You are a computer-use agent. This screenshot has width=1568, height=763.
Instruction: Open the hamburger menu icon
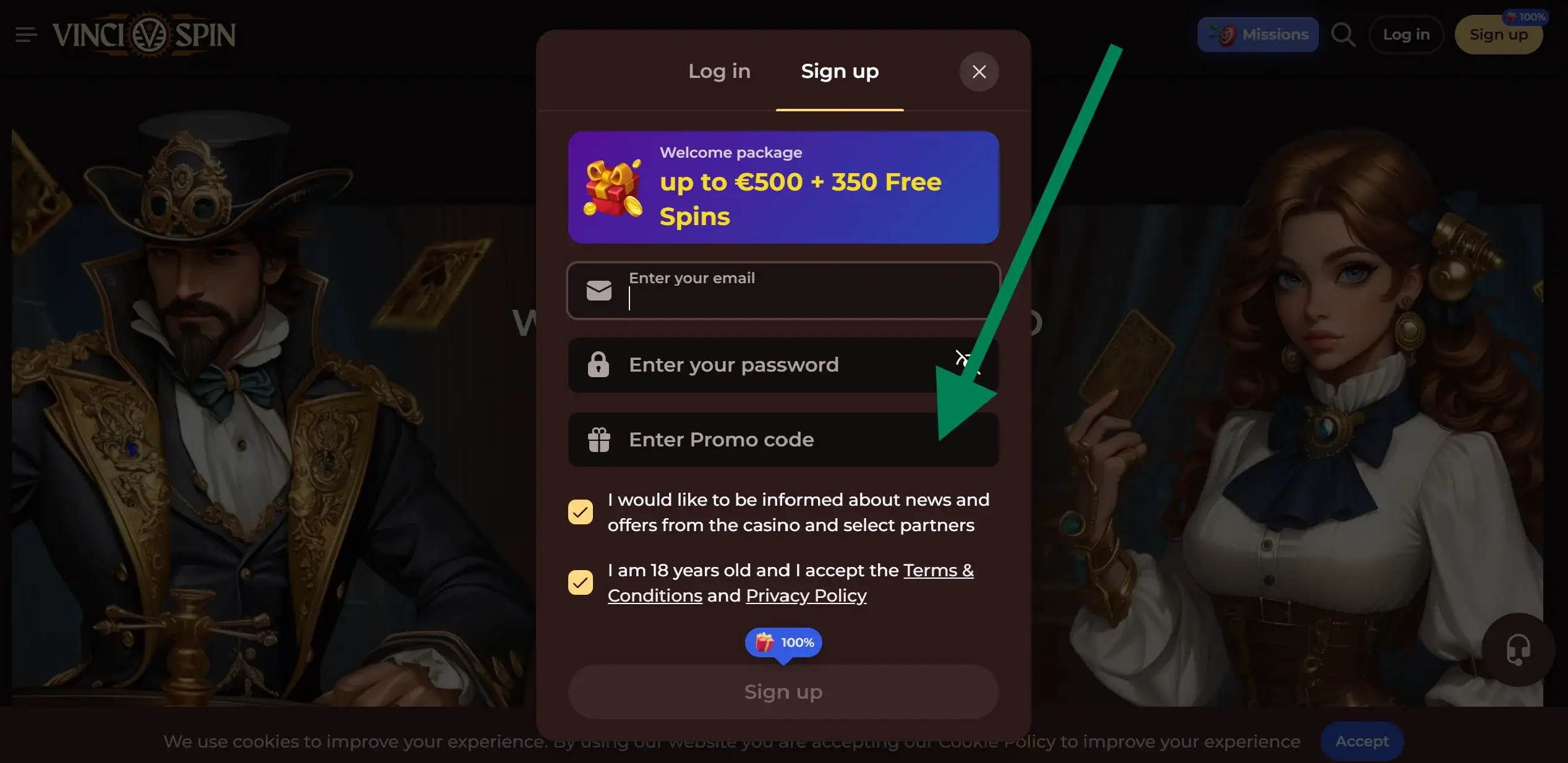26,35
